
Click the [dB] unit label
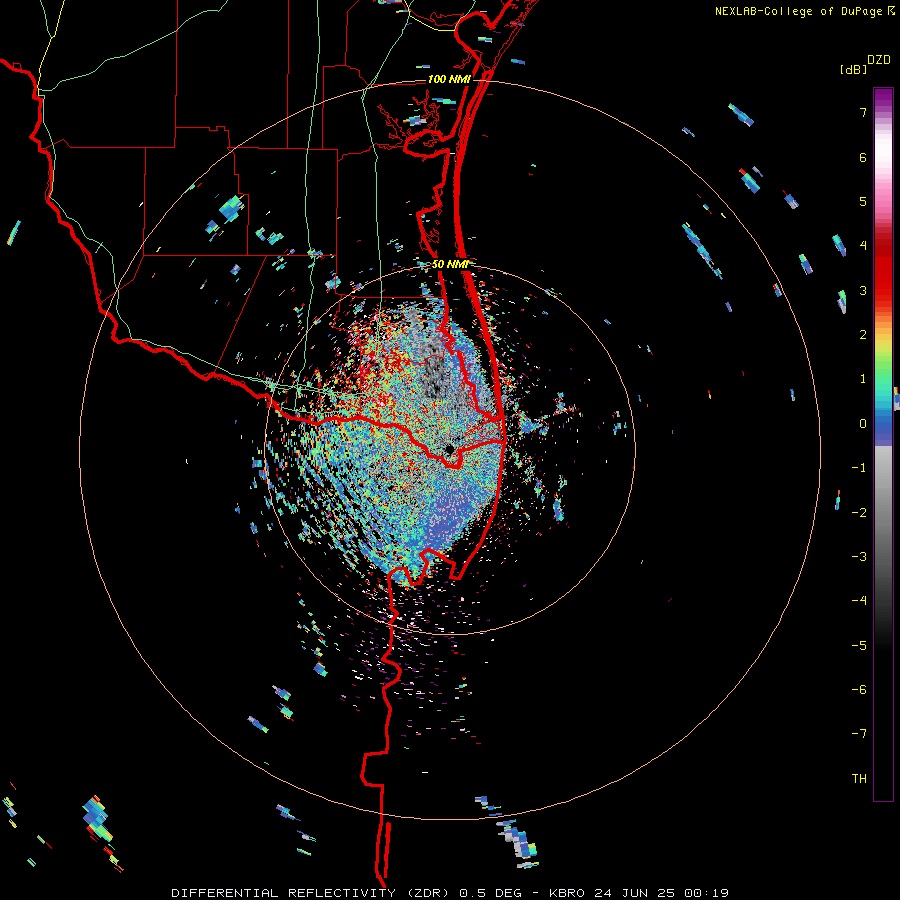tap(854, 70)
